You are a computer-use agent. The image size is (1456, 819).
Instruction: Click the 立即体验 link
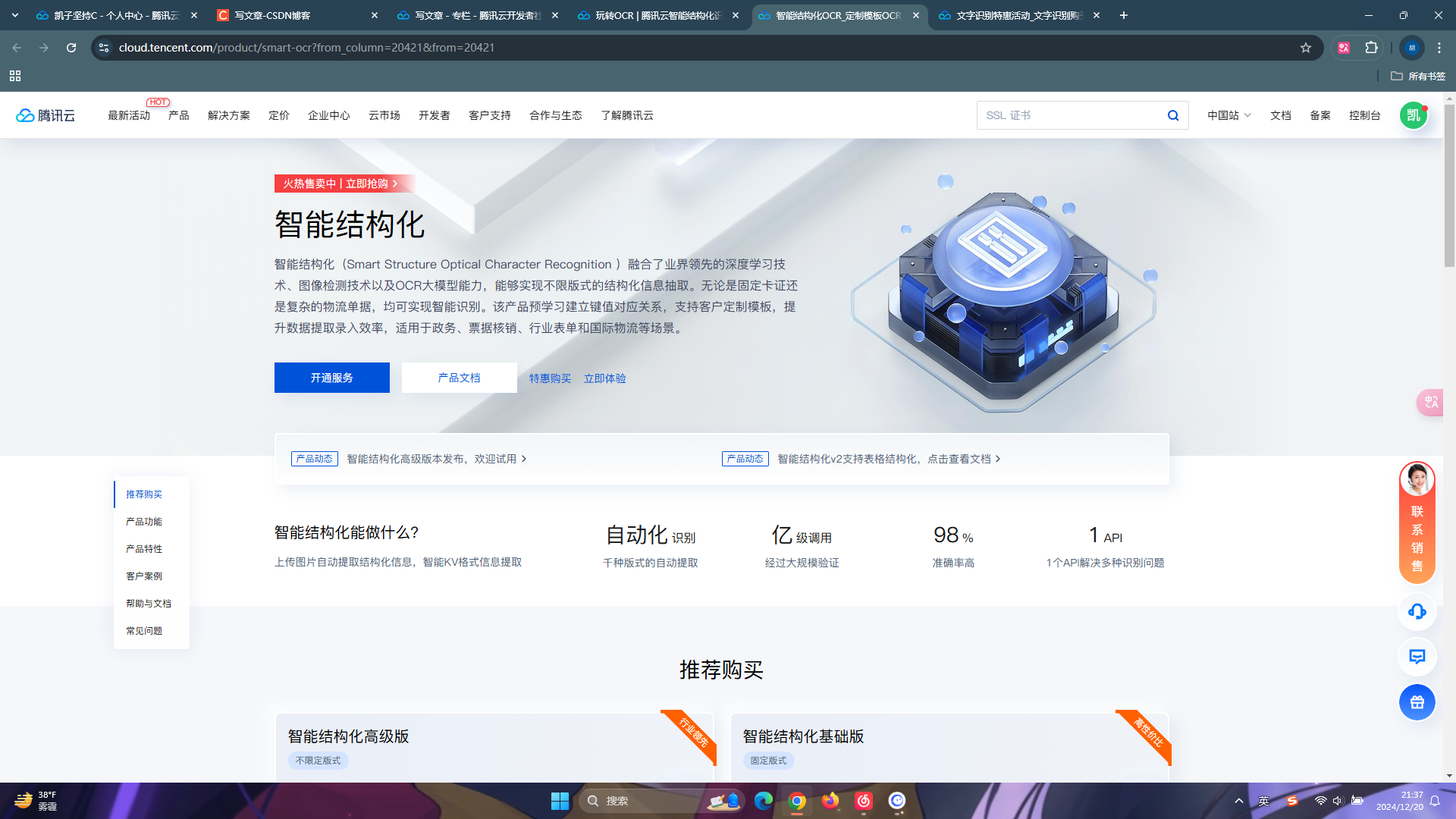pos(605,378)
